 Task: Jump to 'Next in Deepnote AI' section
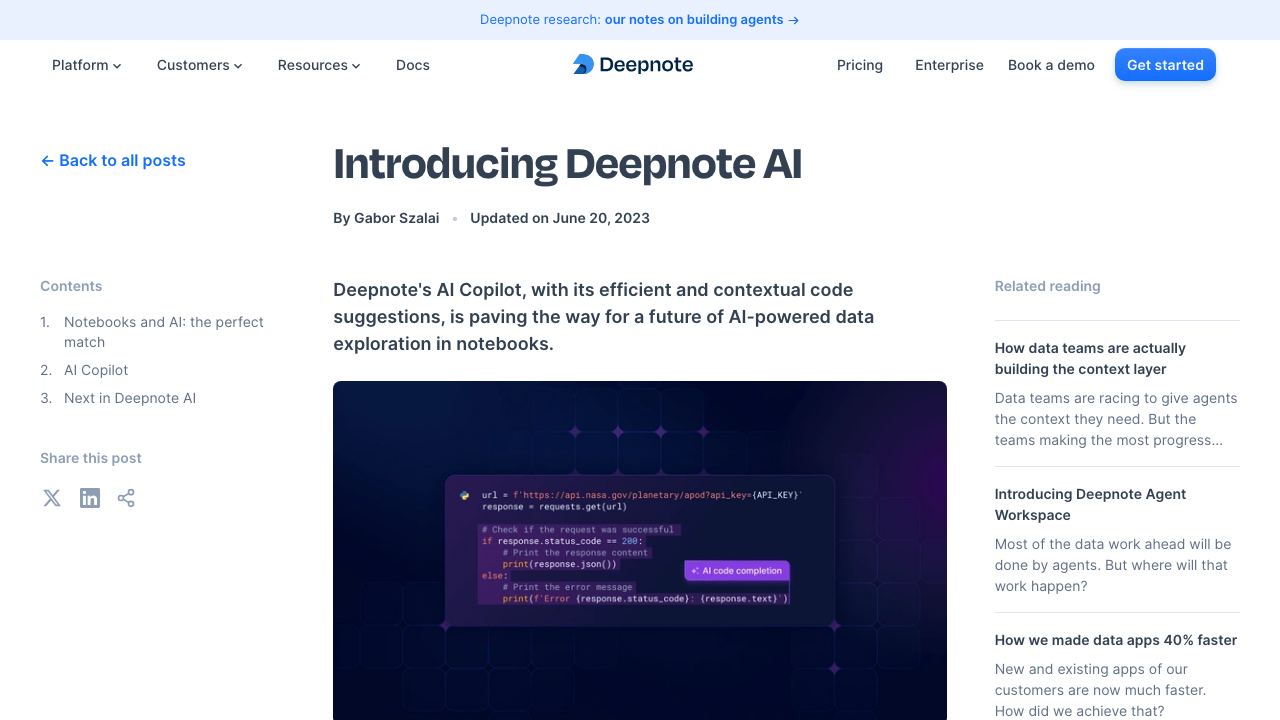click(130, 398)
